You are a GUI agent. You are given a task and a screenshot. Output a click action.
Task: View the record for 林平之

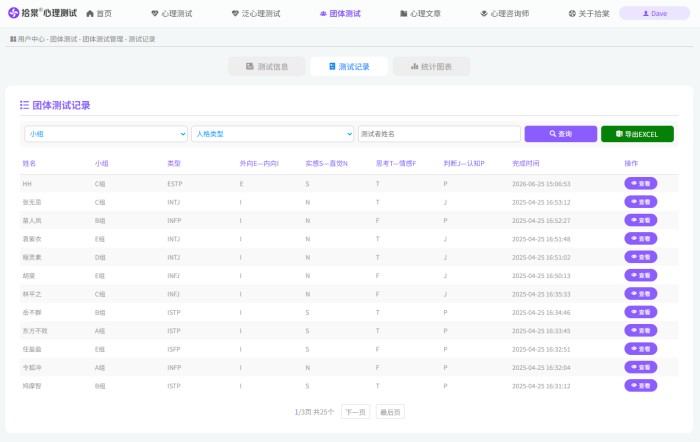(x=641, y=294)
